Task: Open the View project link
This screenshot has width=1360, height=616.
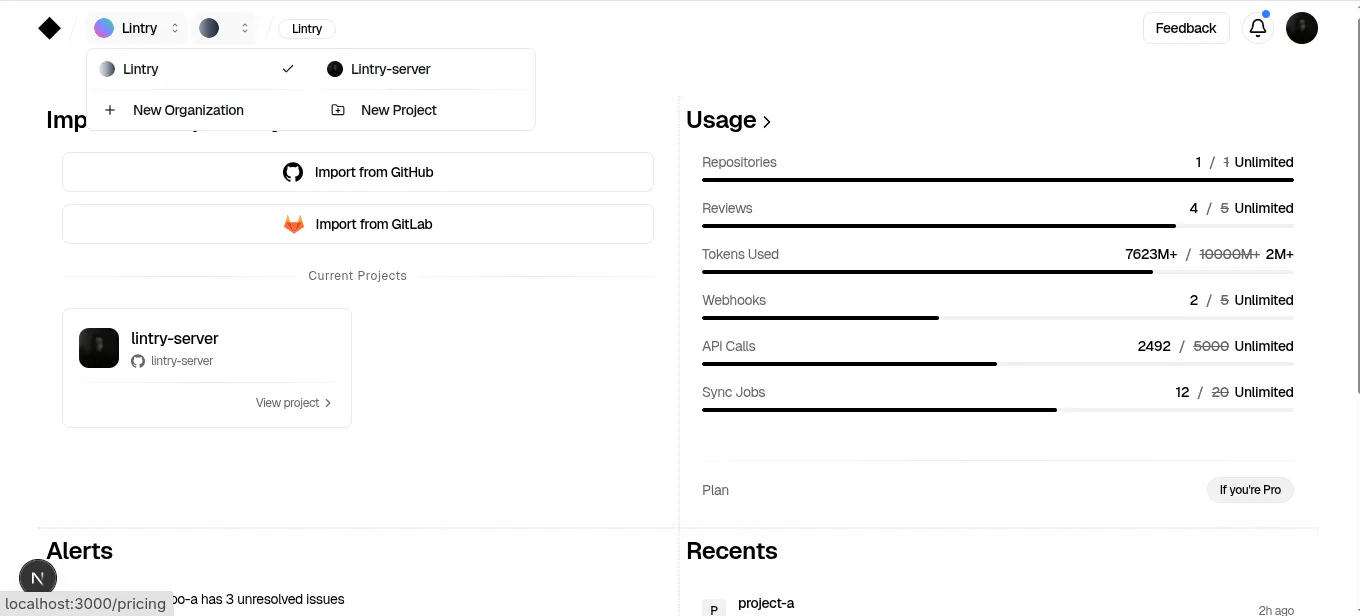Action: (x=293, y=403)
